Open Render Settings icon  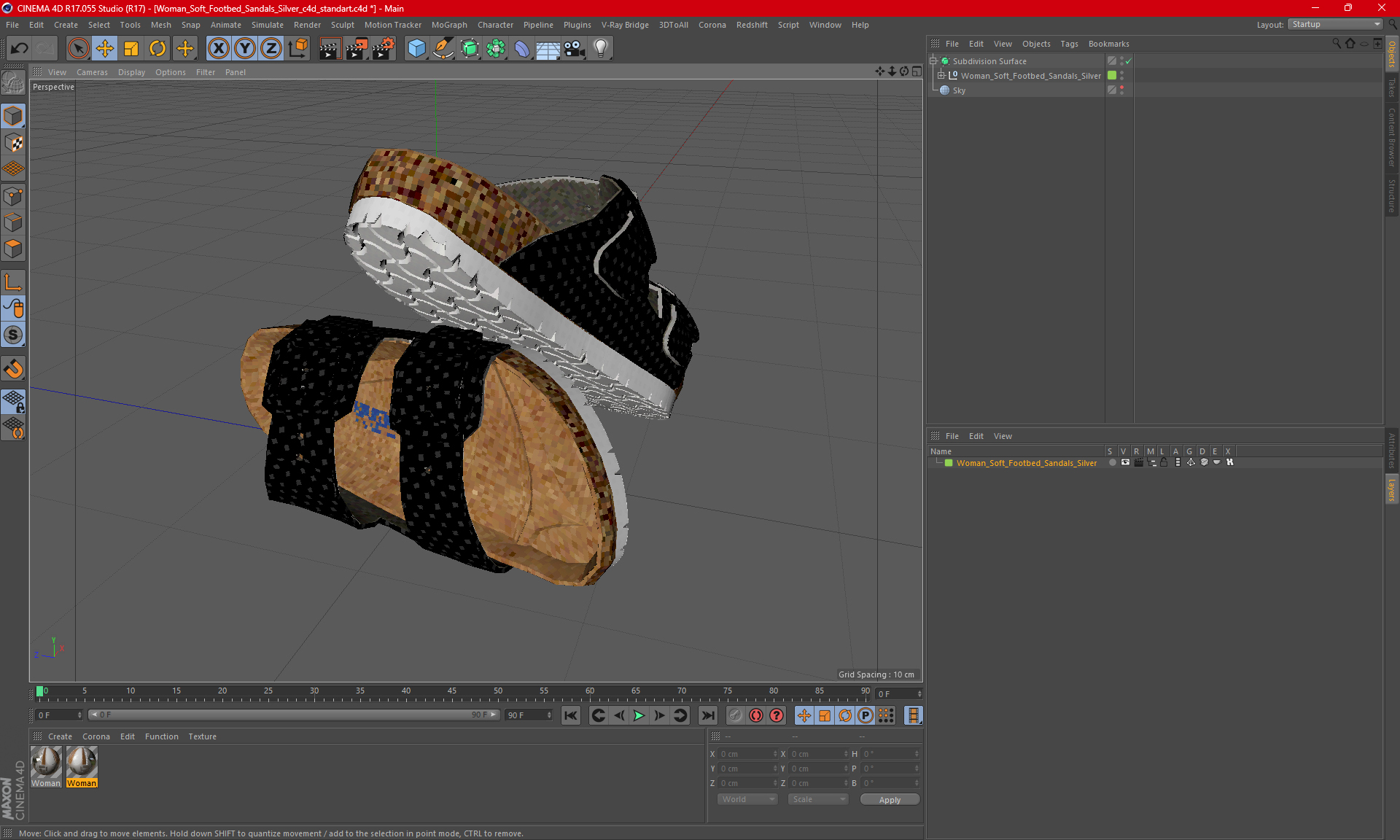[x=383, y=48]
